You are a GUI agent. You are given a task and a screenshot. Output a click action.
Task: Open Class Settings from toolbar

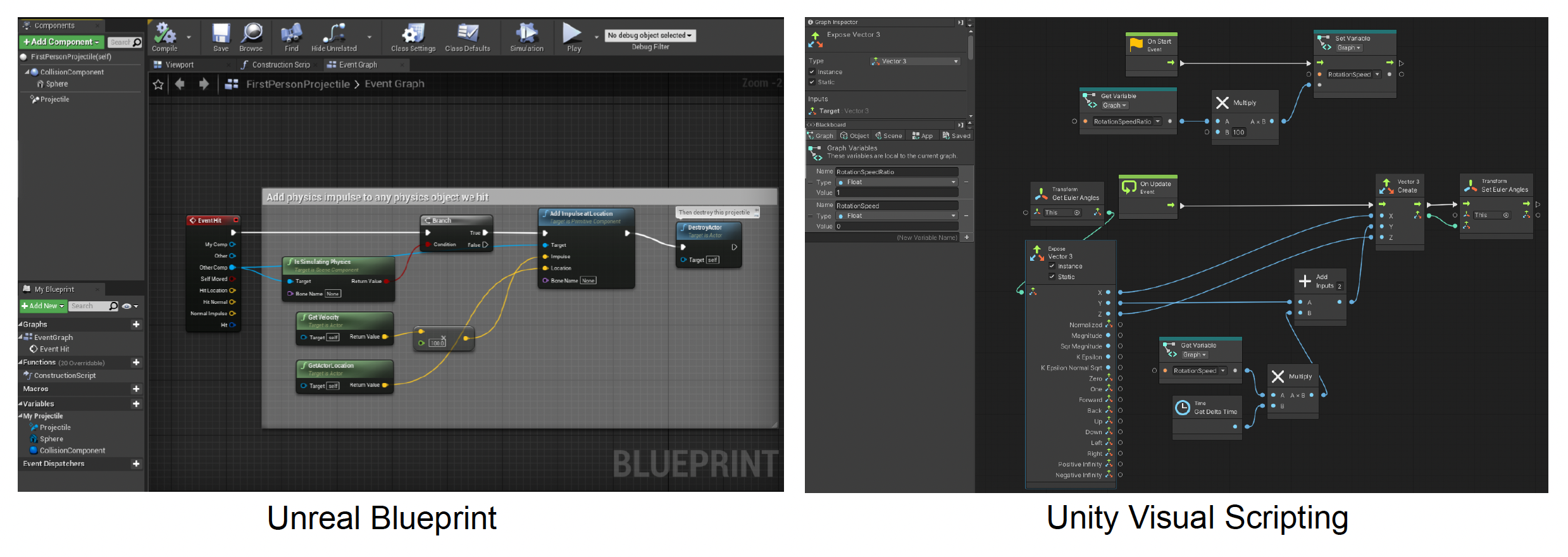click(413, 34)
